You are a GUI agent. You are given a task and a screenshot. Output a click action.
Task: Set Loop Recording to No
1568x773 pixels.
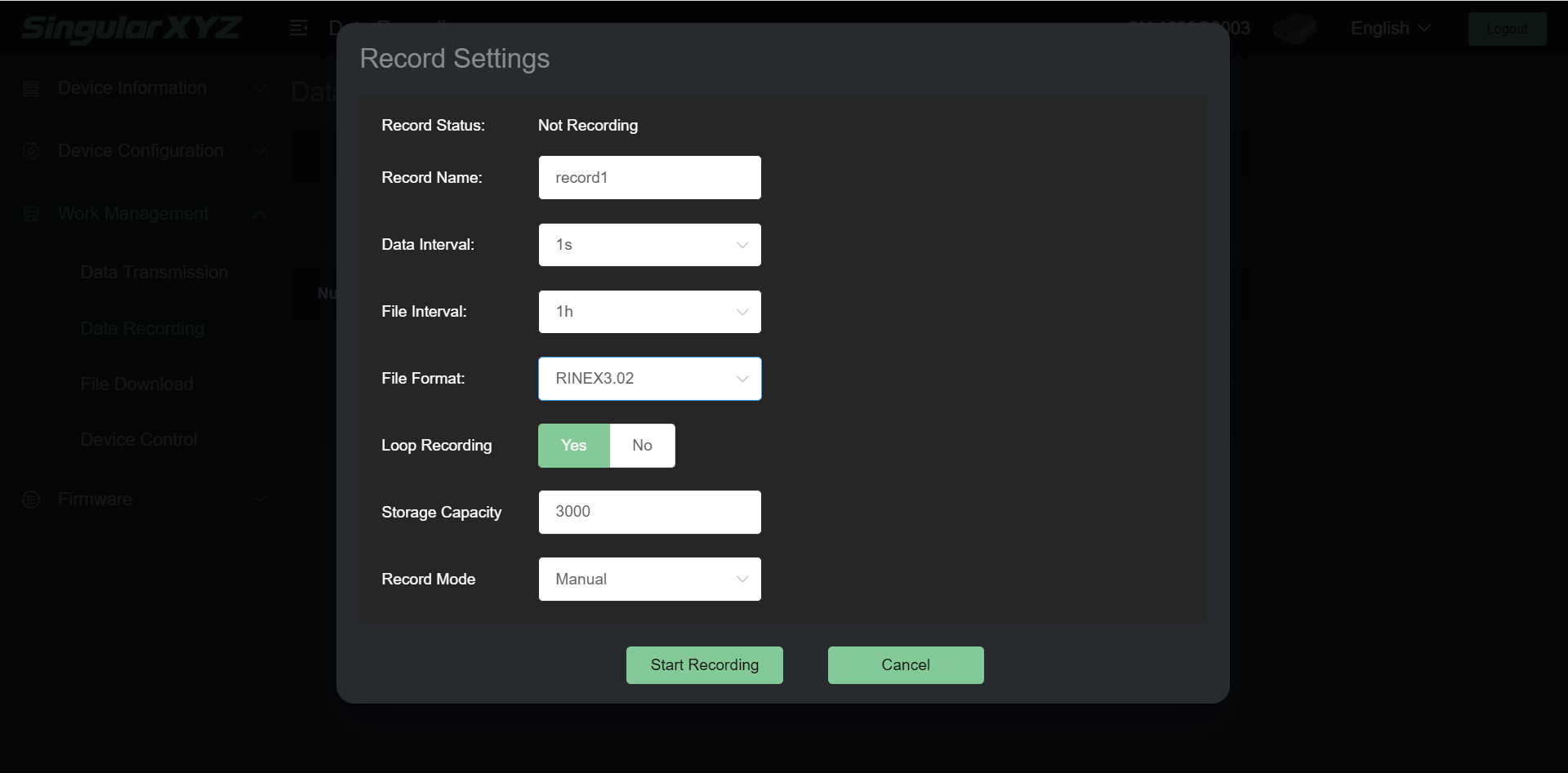click(x=642, y=446)
